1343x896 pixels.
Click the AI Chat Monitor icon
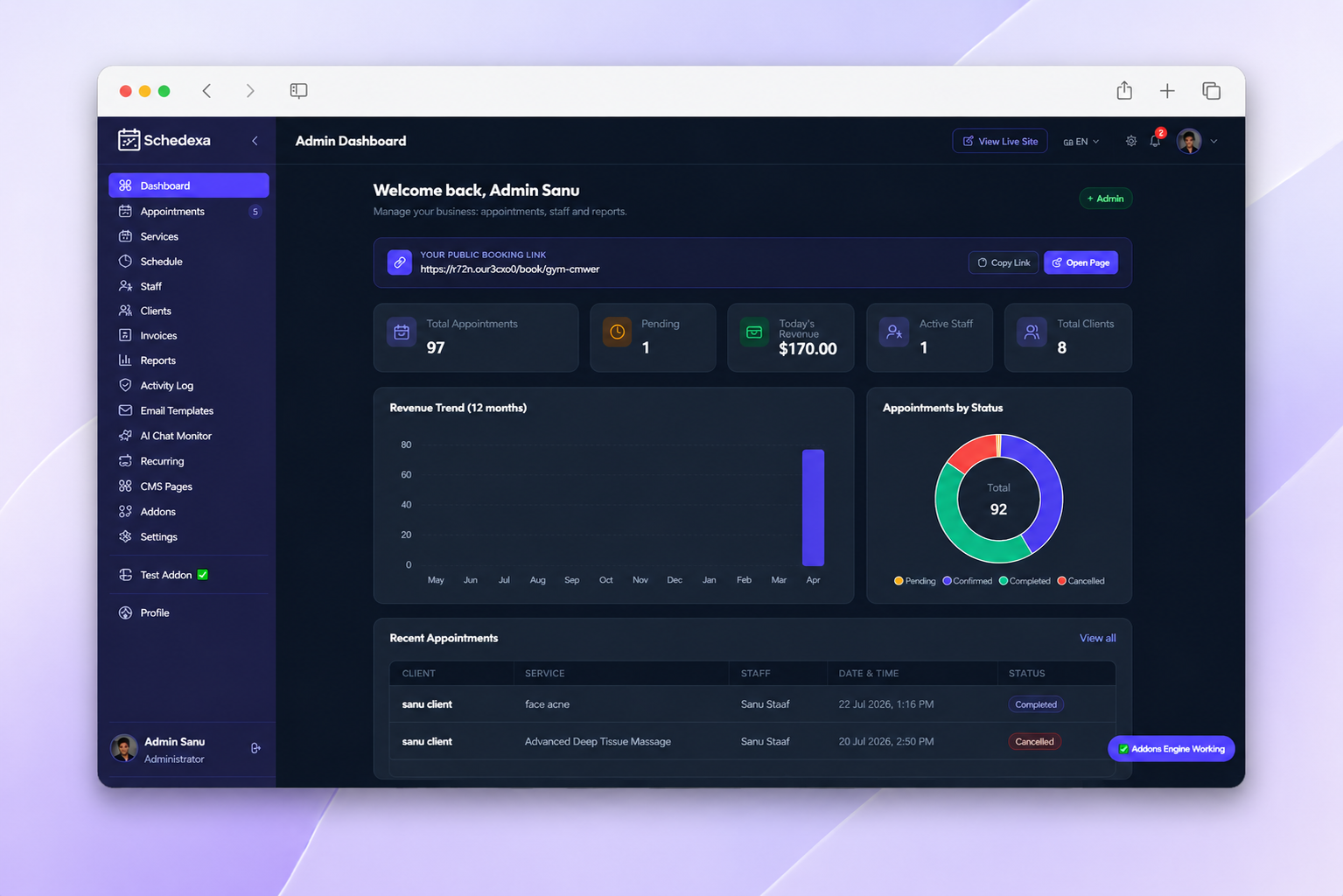(125, 436)
